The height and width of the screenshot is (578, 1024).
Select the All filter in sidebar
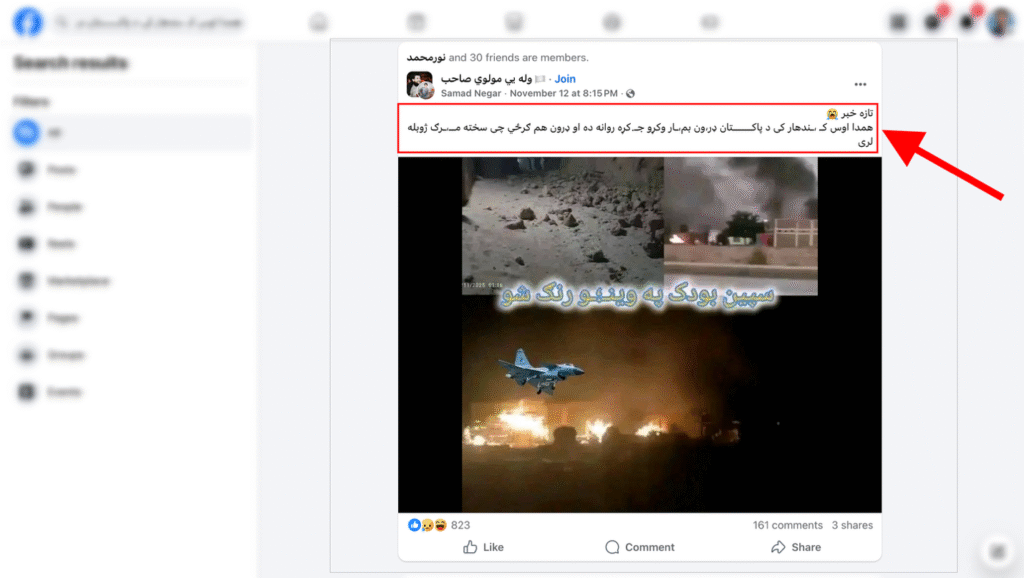(132, 133)
